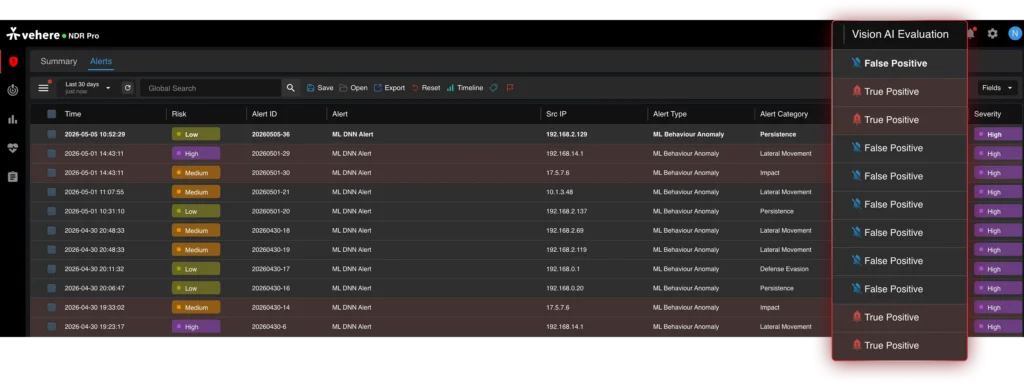Click the Timeline button
This screenshot has width=1024, height=384.
(465, 88)
